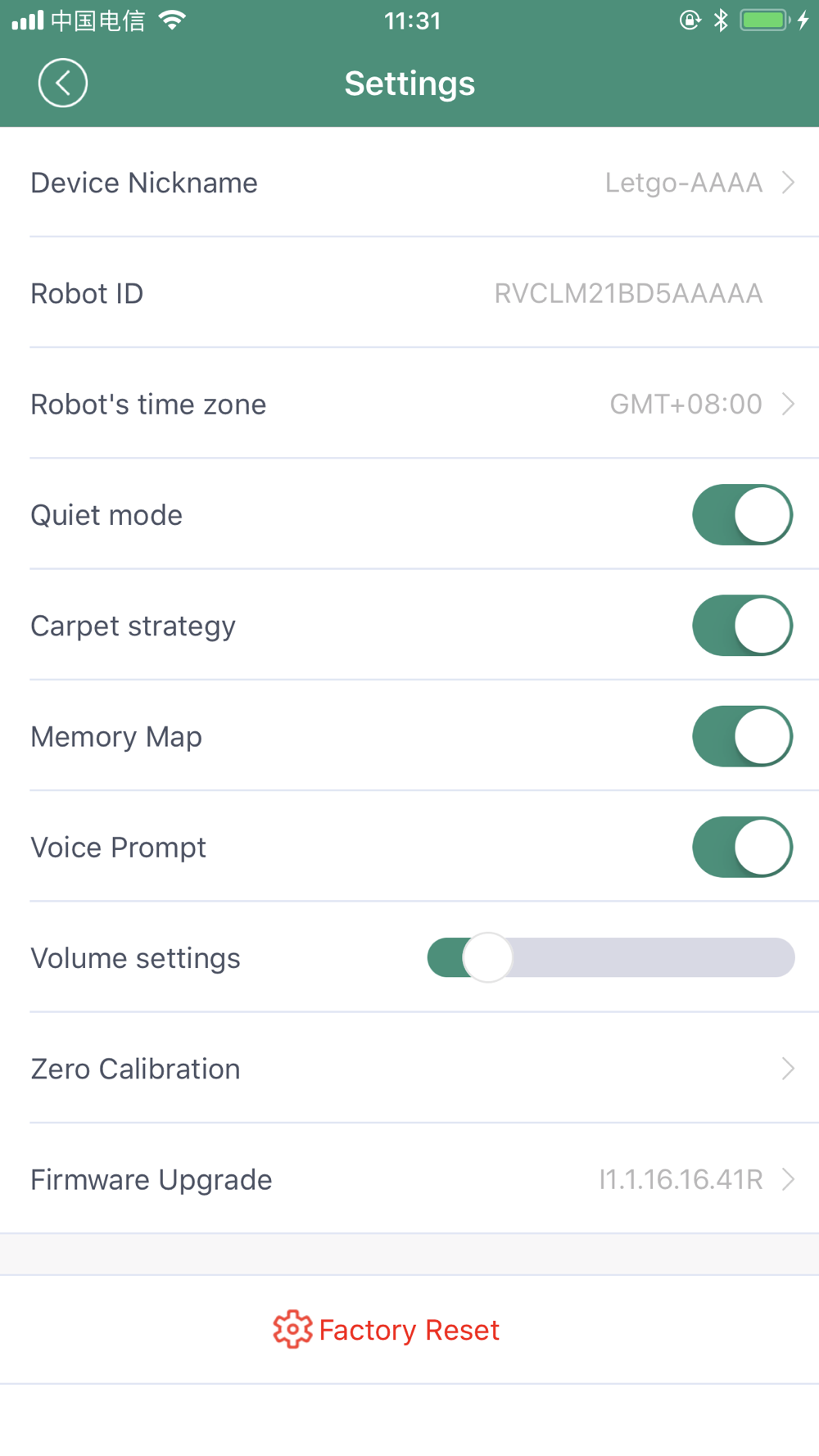Tap the cellular signal bars icon

(x=28, y=20)
